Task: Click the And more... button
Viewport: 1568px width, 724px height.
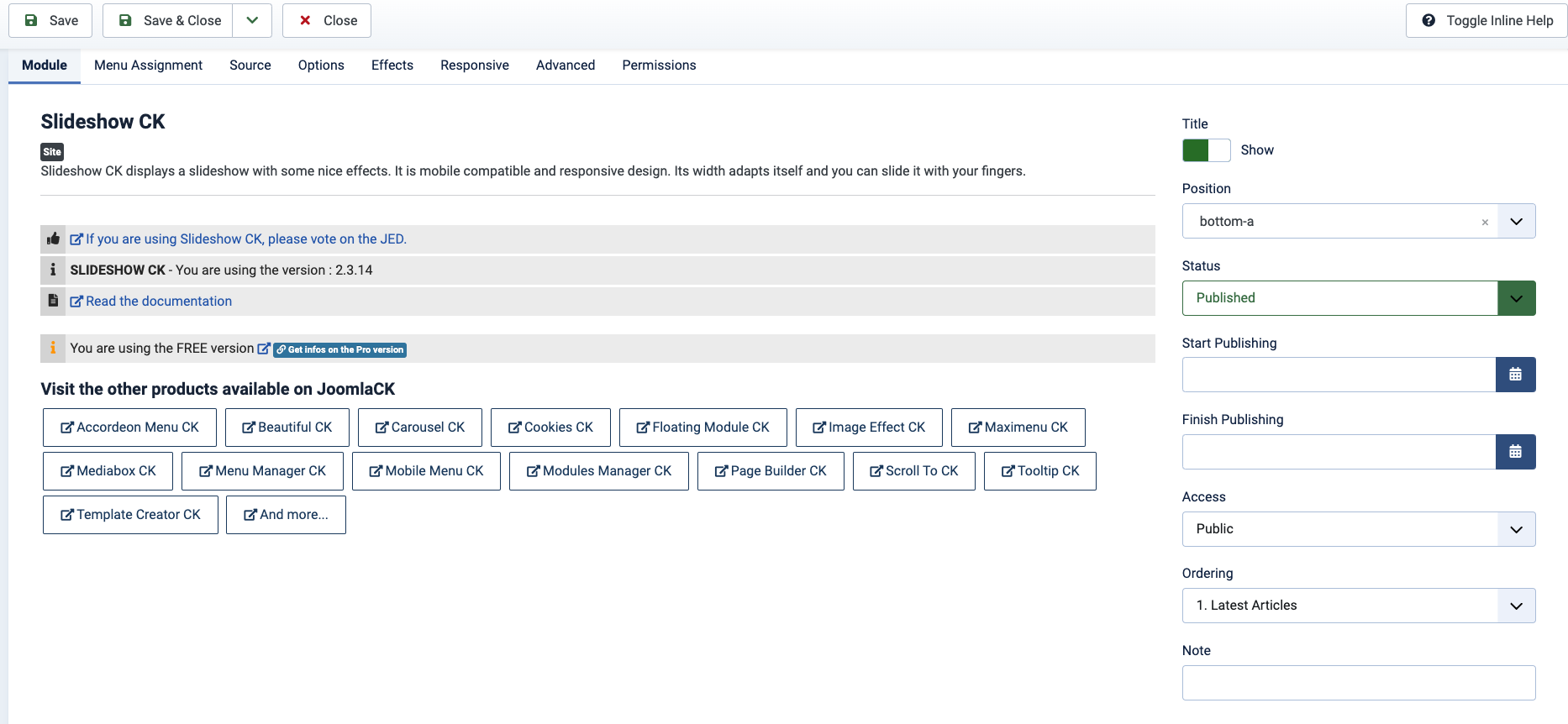Action: [286, 515]
